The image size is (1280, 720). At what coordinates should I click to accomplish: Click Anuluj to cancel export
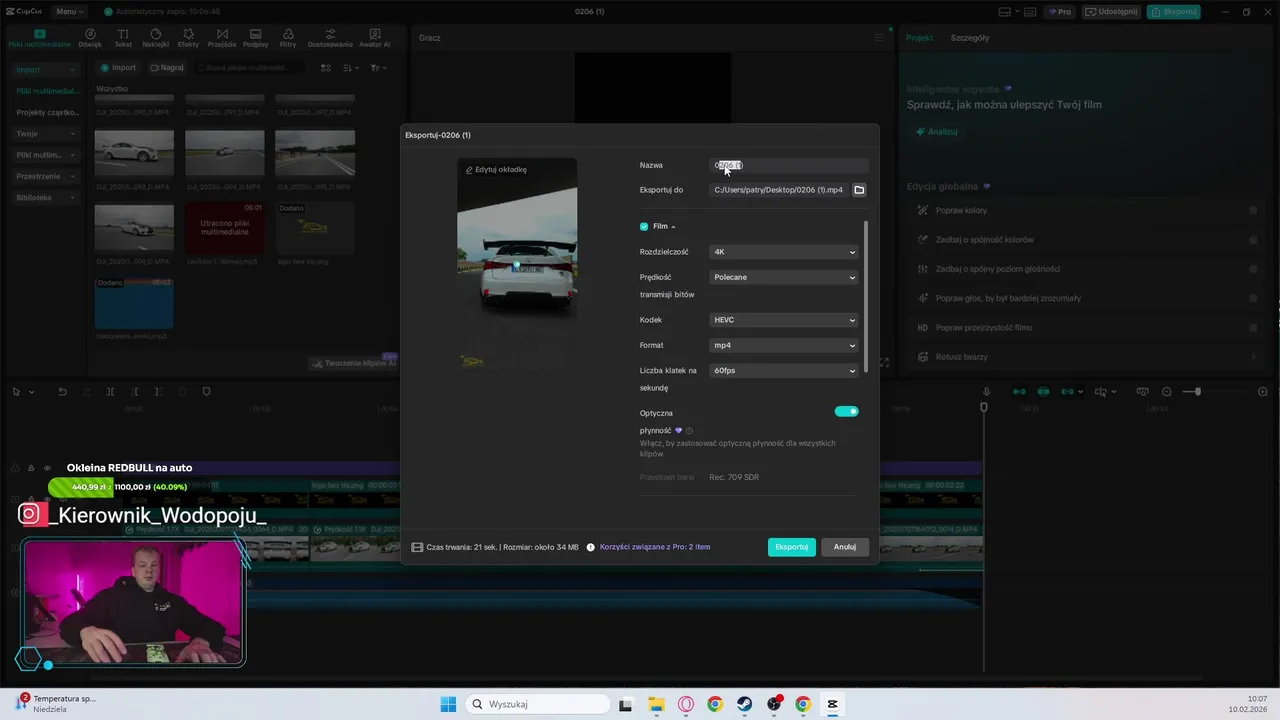(845, 547)
